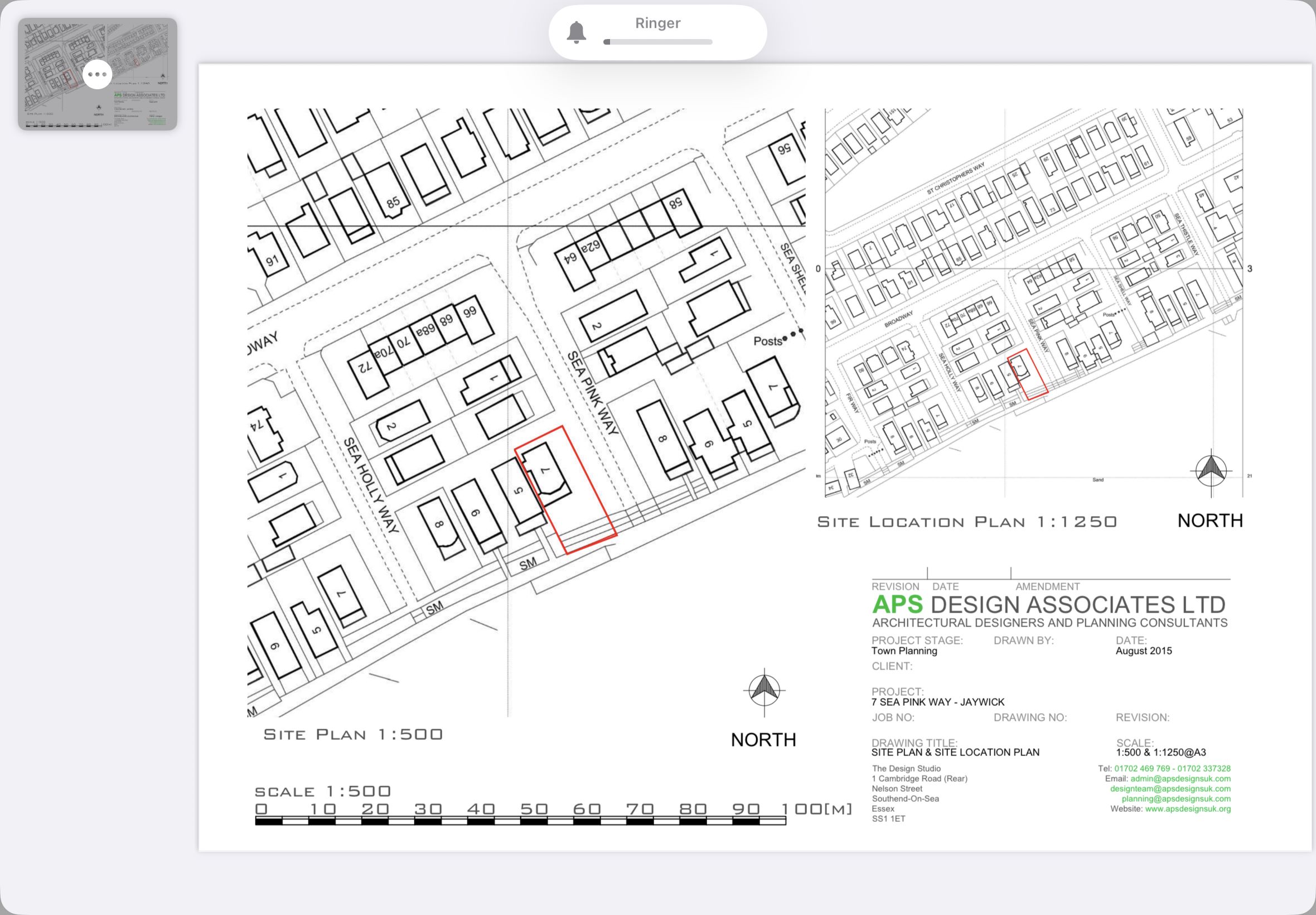Tap the "SITE PLAN & SITE LOCATION PLAN" drawing title

pos(955,752)
